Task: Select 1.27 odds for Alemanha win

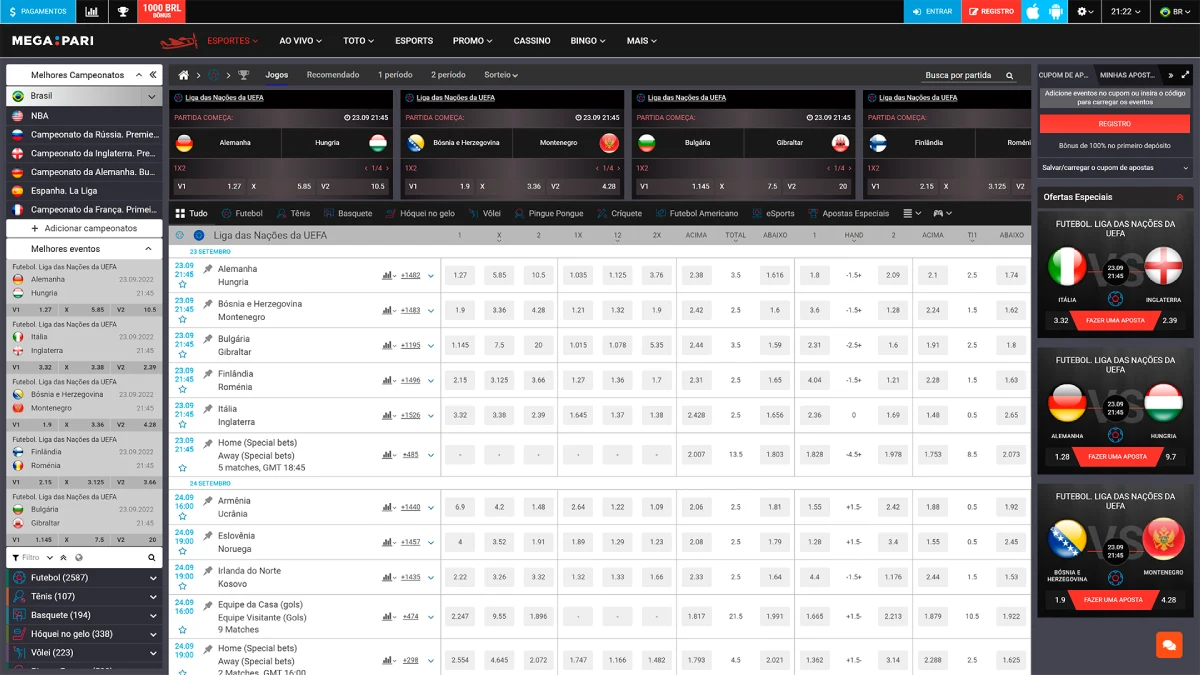Action: [x=460, y=275]
